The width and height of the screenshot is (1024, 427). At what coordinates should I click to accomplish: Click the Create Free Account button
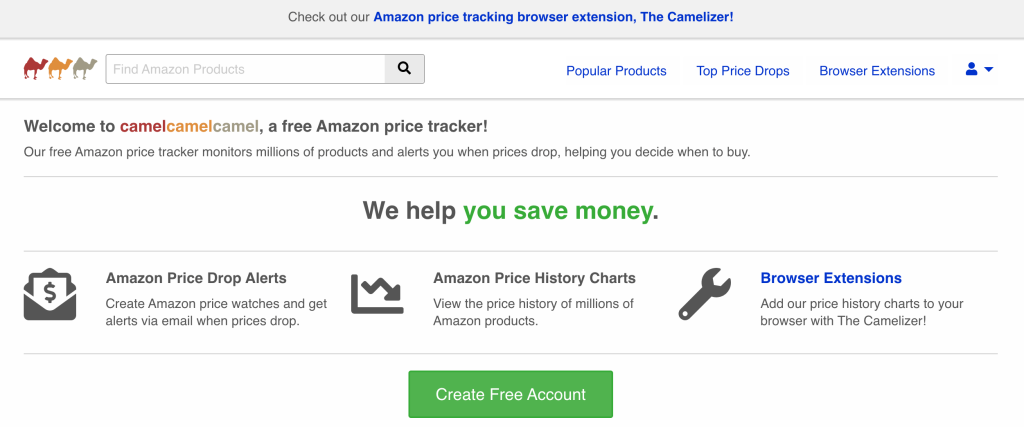tap(511, 394)
